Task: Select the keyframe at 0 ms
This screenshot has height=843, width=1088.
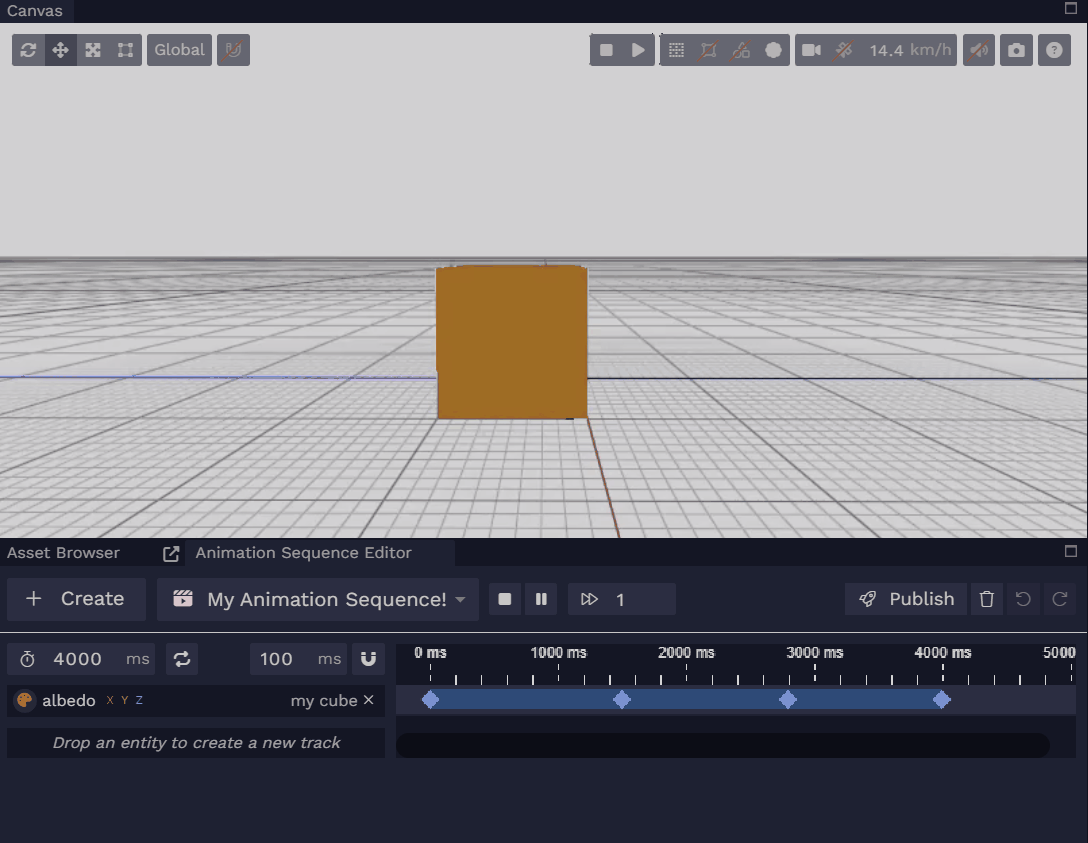Action: (430, 700)
